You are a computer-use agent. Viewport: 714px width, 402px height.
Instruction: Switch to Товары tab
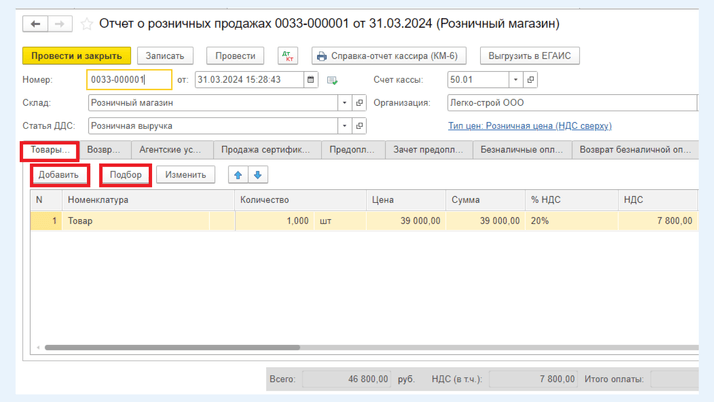[50, 150]
